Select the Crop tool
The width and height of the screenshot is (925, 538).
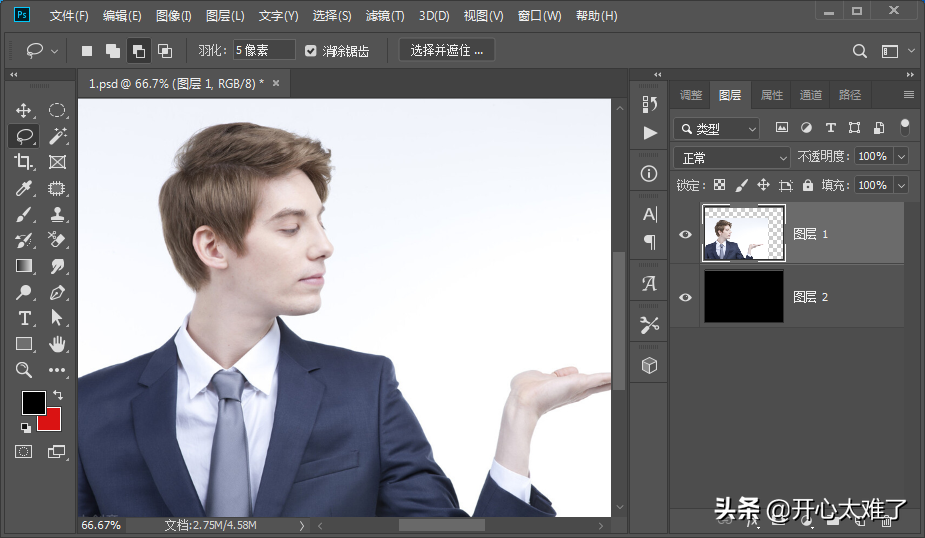(24, 162)
